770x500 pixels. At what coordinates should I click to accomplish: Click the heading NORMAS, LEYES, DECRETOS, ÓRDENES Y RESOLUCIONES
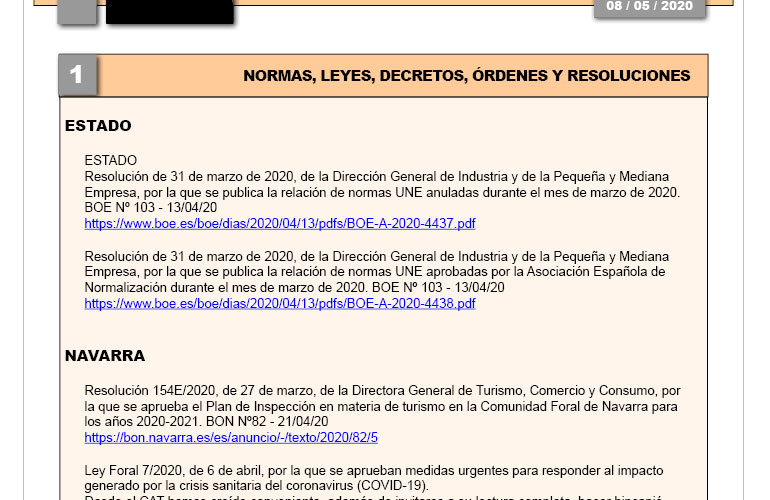pyautogui.click(x=467, y=76)
